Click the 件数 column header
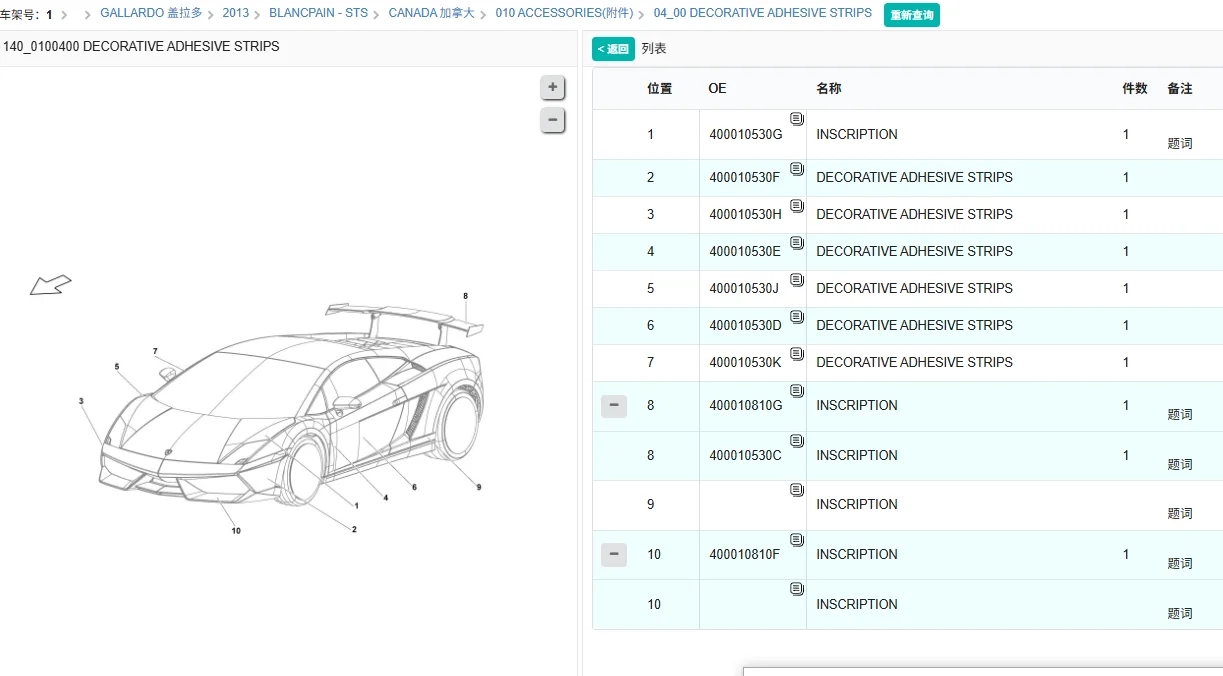This screenshot has height=676, width=1223. 1135,88
